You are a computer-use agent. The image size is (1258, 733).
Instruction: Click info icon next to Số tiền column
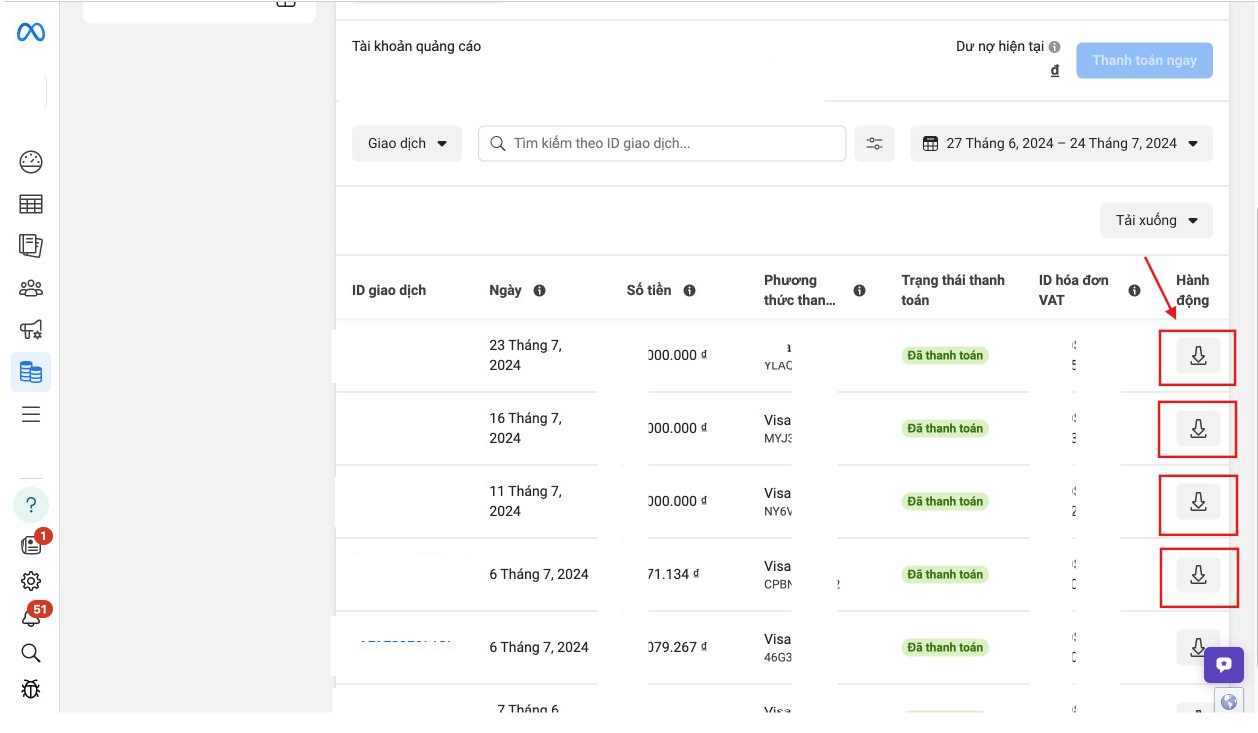pyautogui.click(x=690, y=291)
